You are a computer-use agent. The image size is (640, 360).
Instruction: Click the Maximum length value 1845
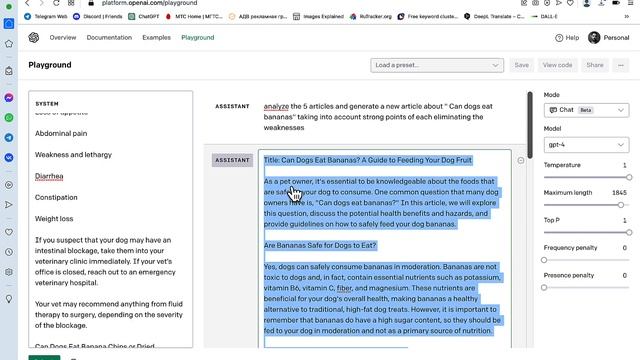(x=619, y=193)
